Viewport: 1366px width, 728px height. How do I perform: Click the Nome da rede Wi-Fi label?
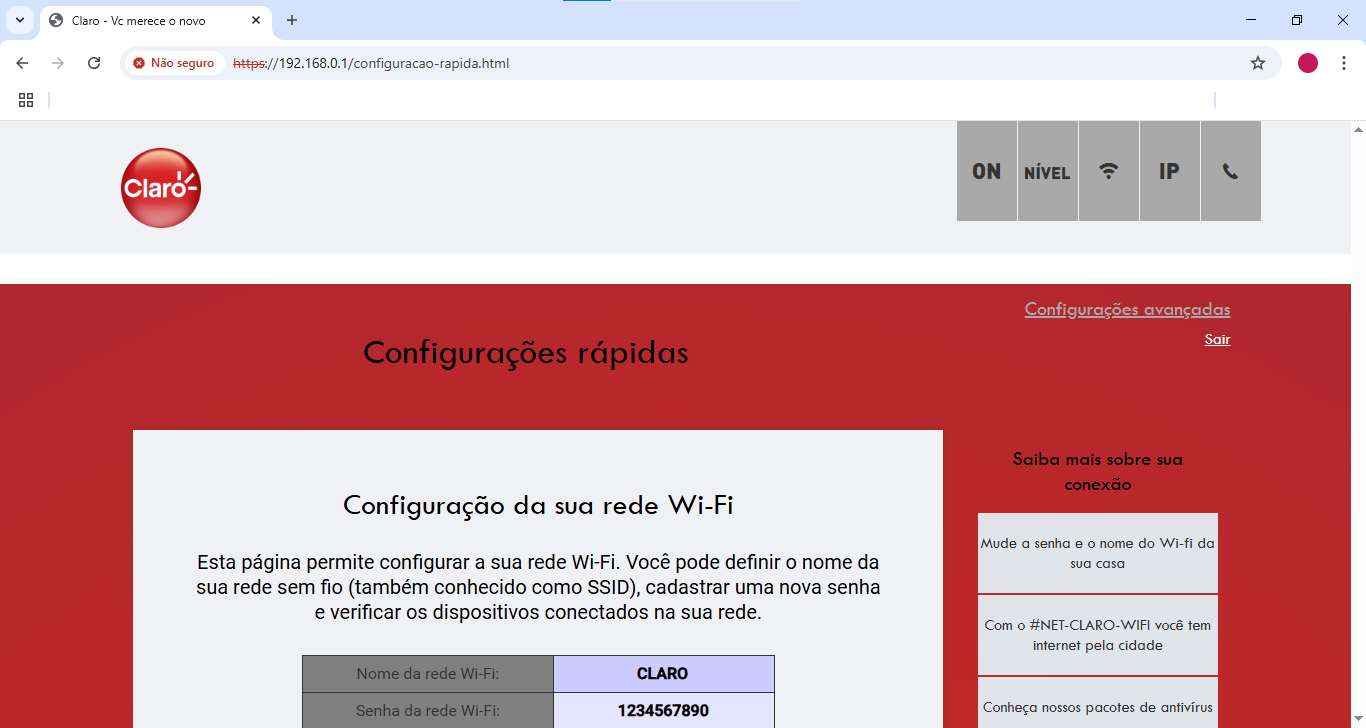point(428,674)
